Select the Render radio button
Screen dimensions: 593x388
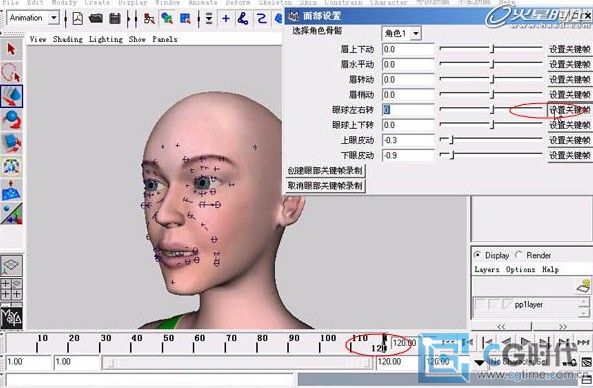[518, 255]
